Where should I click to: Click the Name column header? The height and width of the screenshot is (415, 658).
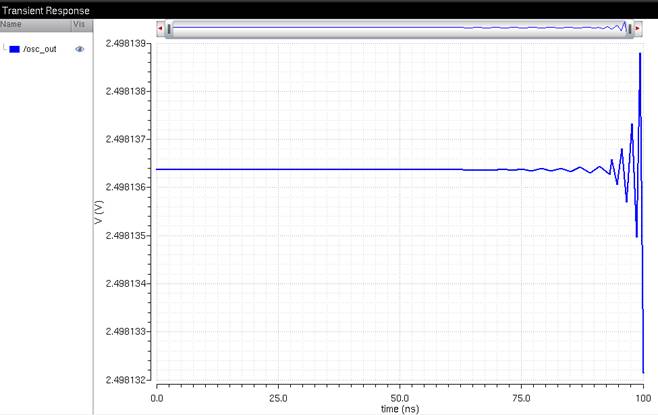11,23
